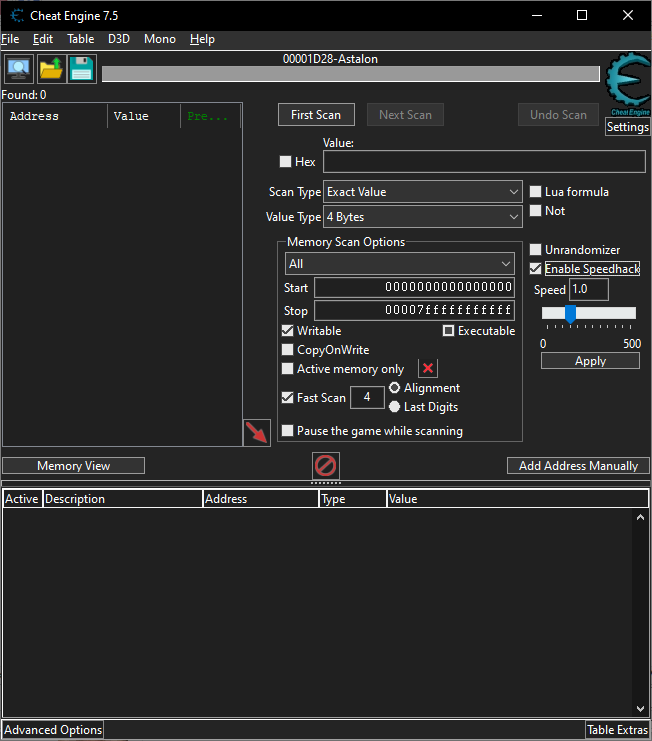652x741 pixels.
Task: Open the Scan Type dropdown
Action: click(x=423, y=192)
